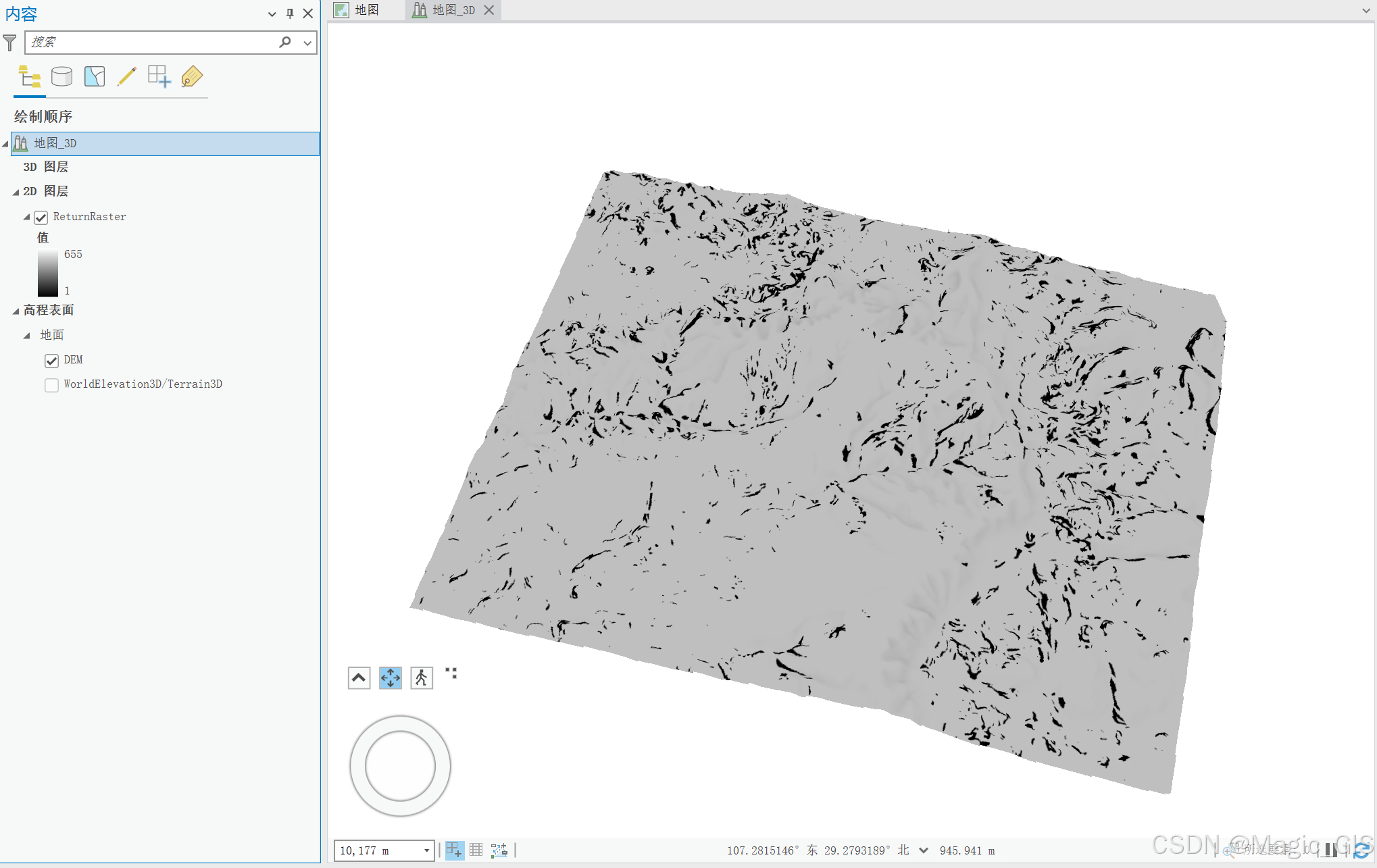The height and width of the screenshot is (868, 1377).
Task: Close the 地图_3D tab
Action: (x=489, y=10)
